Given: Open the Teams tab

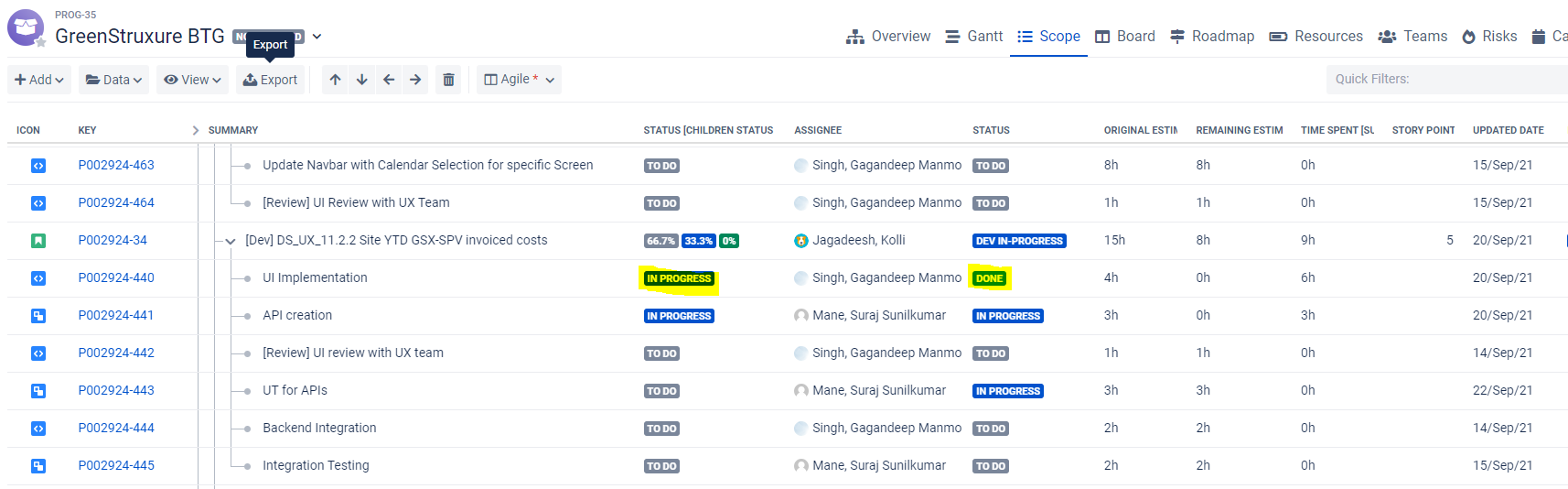Looking at the screenshot, I should pyautogui.click(x=1412, y=37).
